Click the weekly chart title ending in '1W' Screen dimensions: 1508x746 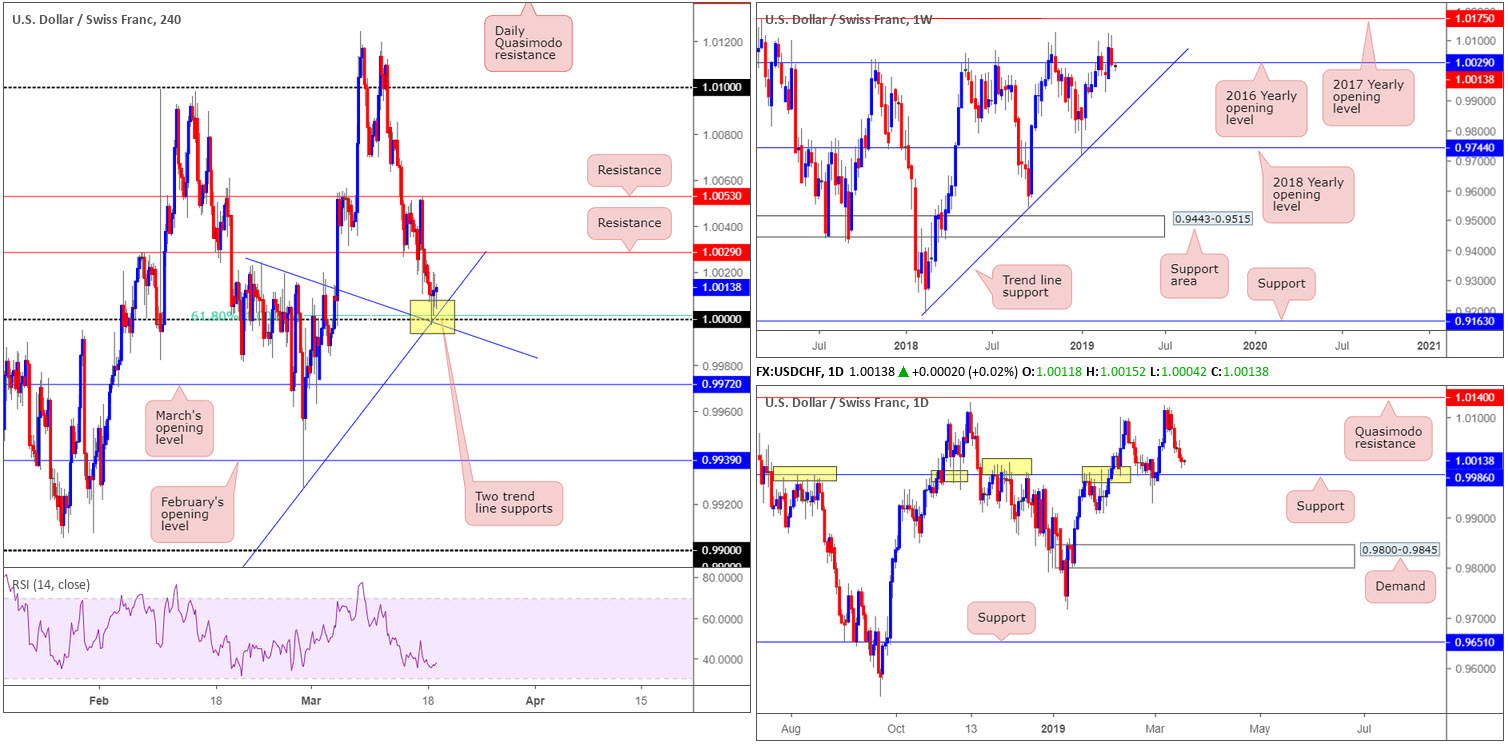tap(848, 20)
